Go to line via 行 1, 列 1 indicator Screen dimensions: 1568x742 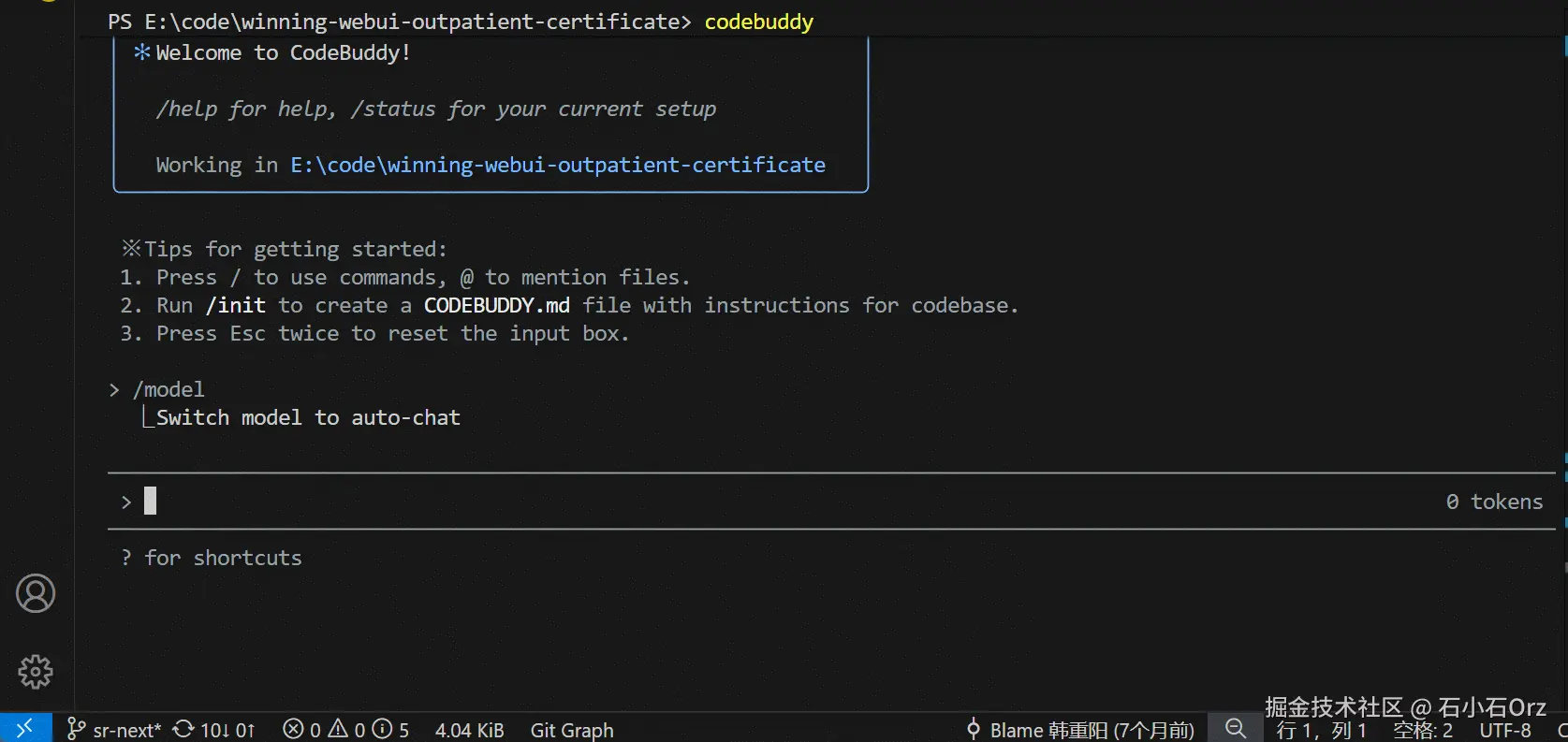[x=1321, y=730]
